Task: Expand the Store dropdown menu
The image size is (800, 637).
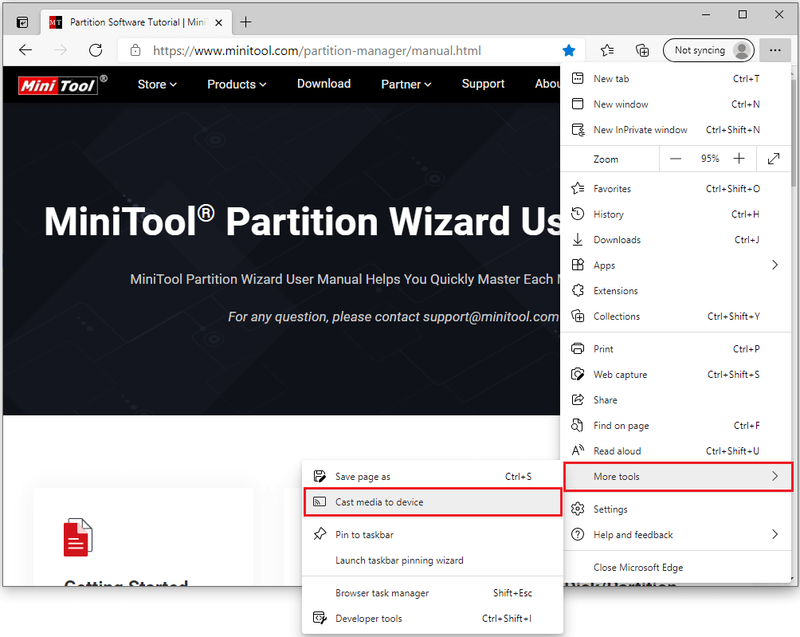Action: click(157, 84)
